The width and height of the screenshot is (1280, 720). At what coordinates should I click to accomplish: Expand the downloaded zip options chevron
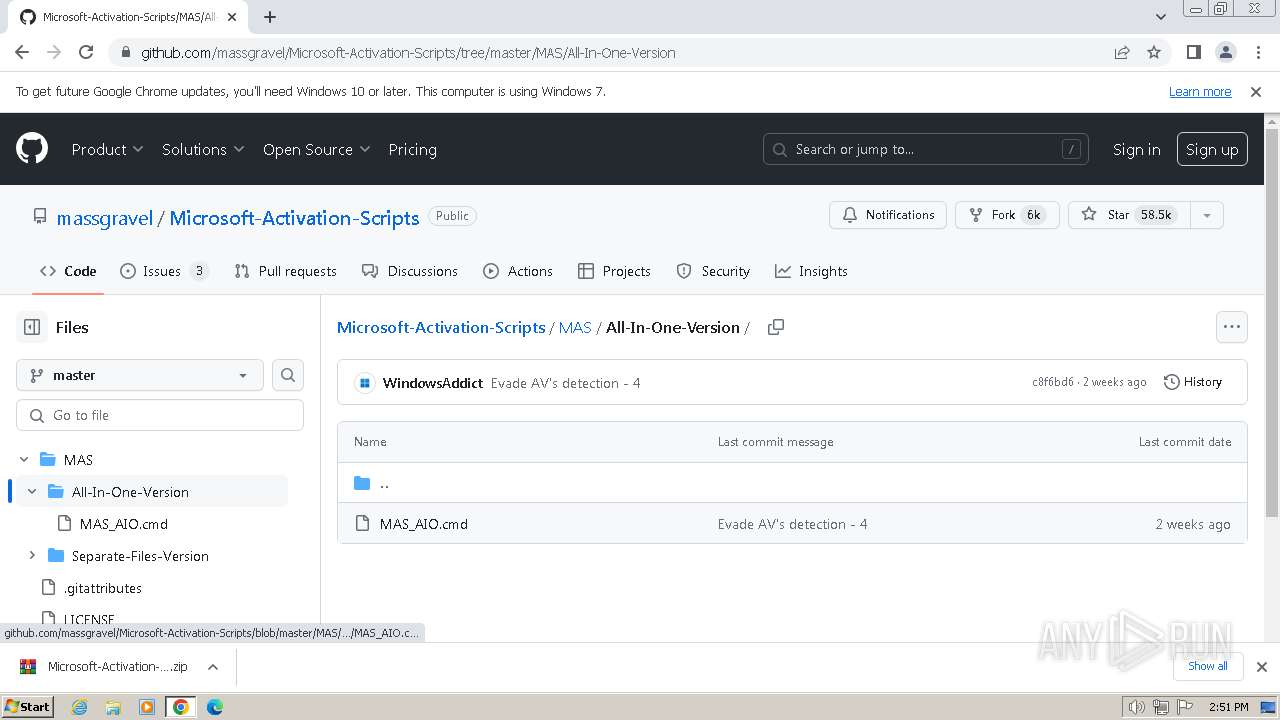(212, 666)
